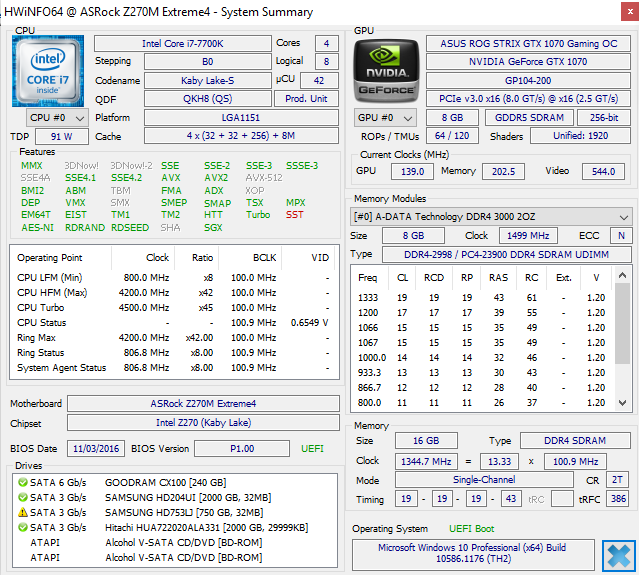Click the SGX feature label
This screenshot has height=575, width=639.
click(213, 228)
